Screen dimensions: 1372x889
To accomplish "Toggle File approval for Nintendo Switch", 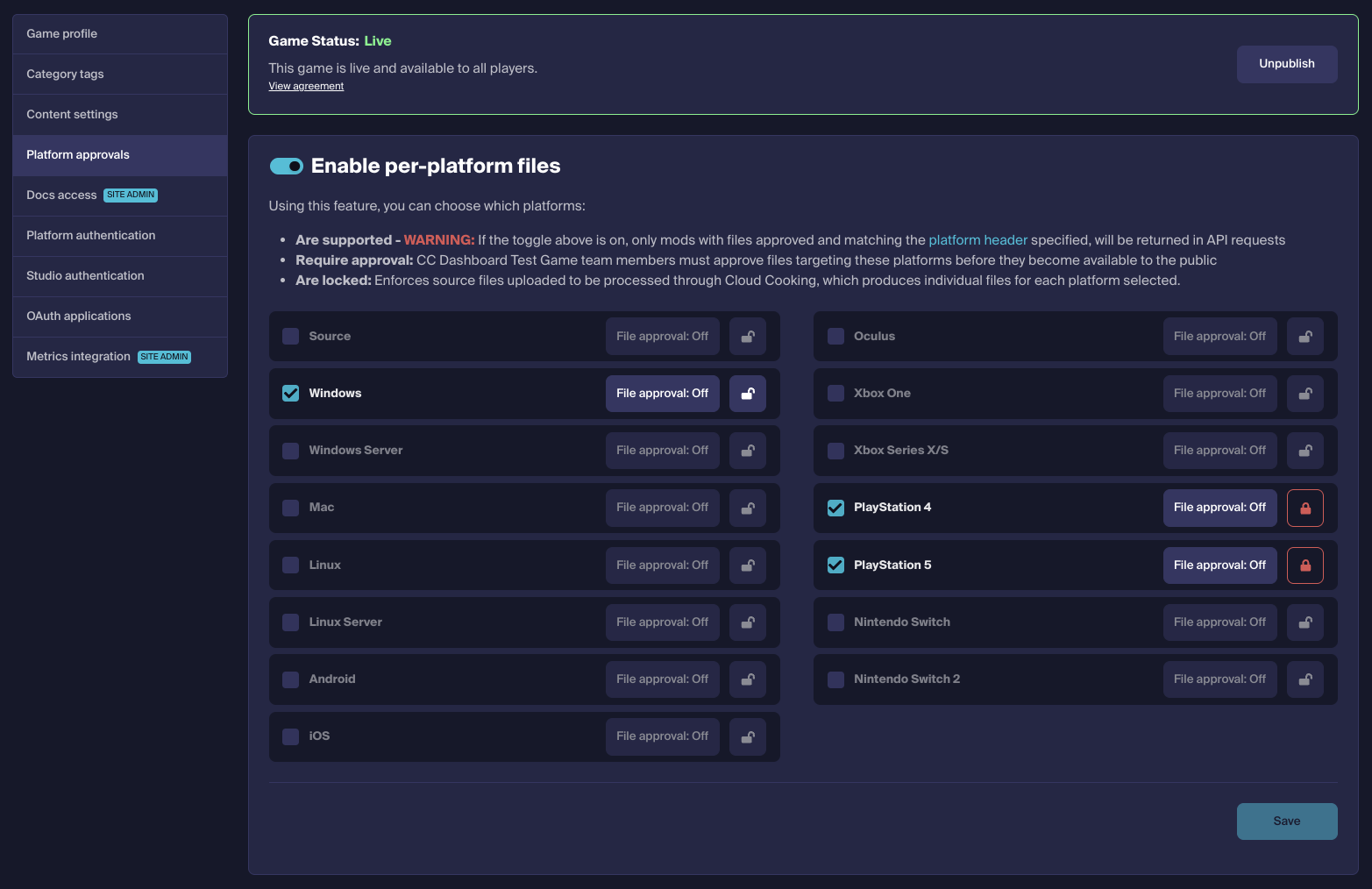I will 1220,622.
